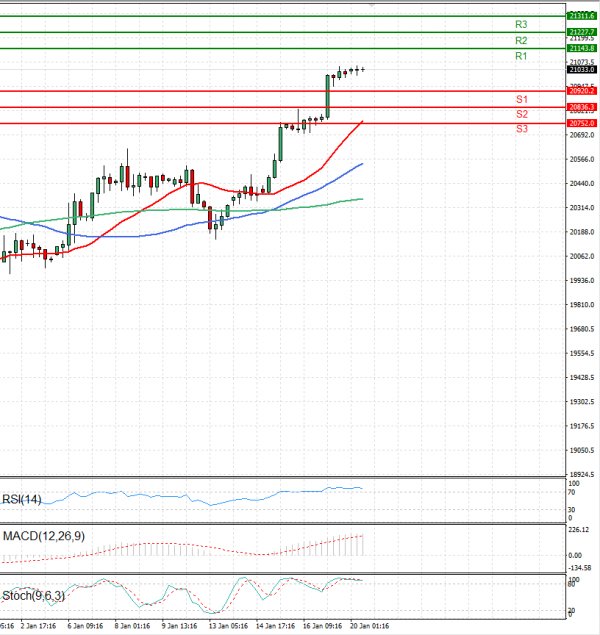
Task: Click the 20836.3 support price tag
Action: [x=582, y=107]
